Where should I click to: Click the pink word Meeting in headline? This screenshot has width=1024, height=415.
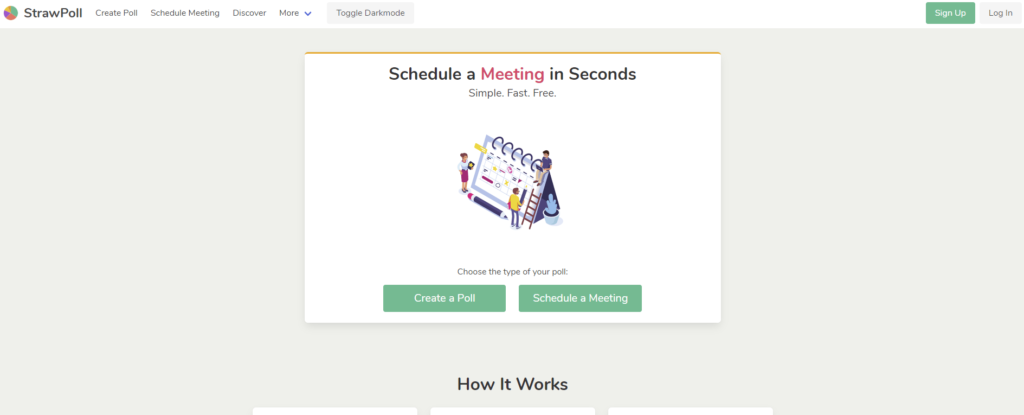[512, 73]
